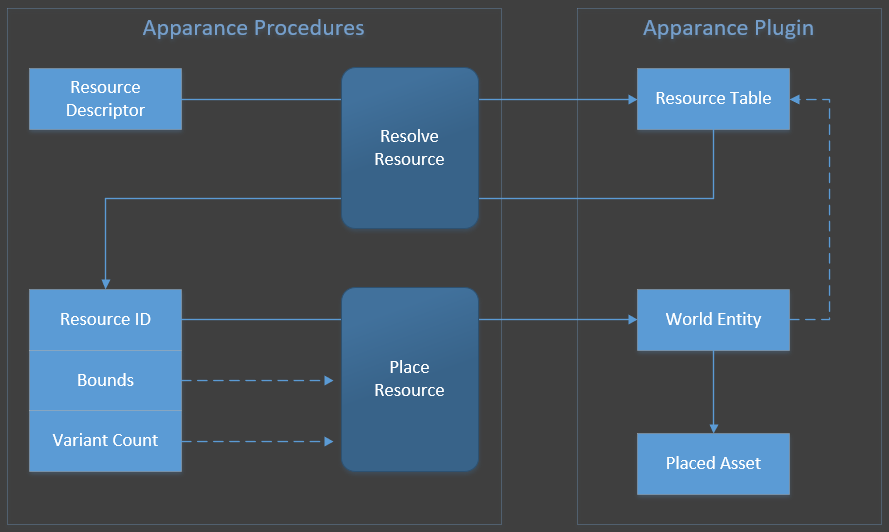
Task: Click line joining Resource ID to Place Resource
Action: coord(261,320)
